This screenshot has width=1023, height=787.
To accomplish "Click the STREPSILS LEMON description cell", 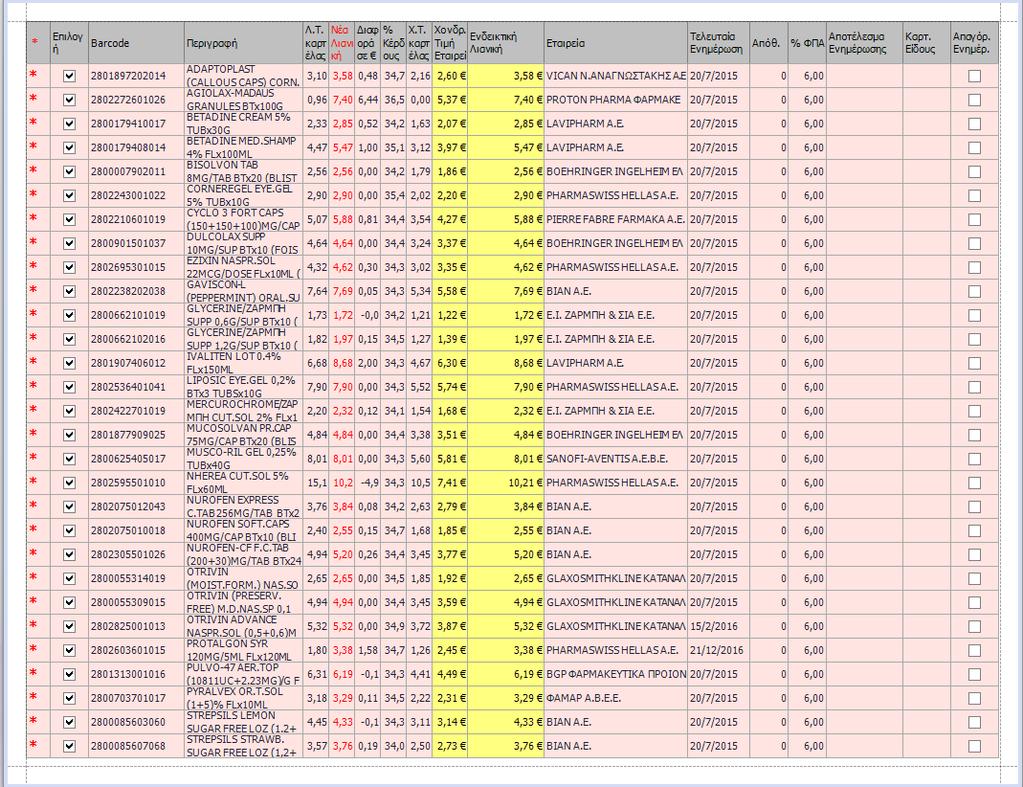I will pyautogui.click(x=243, y=722).
